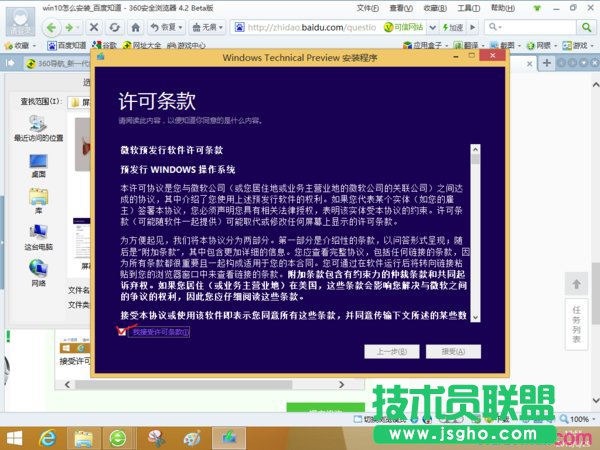The width and height of the screenshot is (600, 450).
Task: Toggle the 我接受许可条款 checkbox
Action: [x=122, y=331]
